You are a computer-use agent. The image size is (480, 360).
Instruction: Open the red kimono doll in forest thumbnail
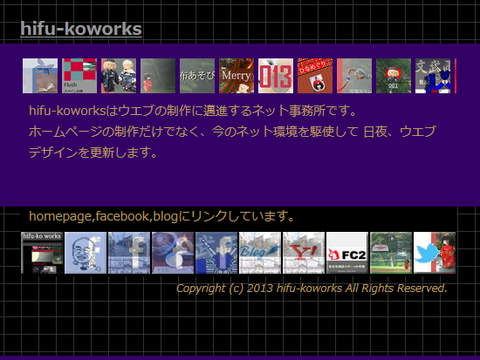pos(158,76)
